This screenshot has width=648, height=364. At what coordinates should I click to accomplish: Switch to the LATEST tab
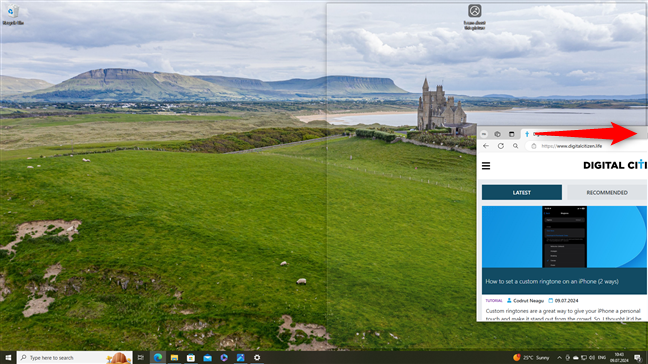pyautogui.click(x=522, y=193)
